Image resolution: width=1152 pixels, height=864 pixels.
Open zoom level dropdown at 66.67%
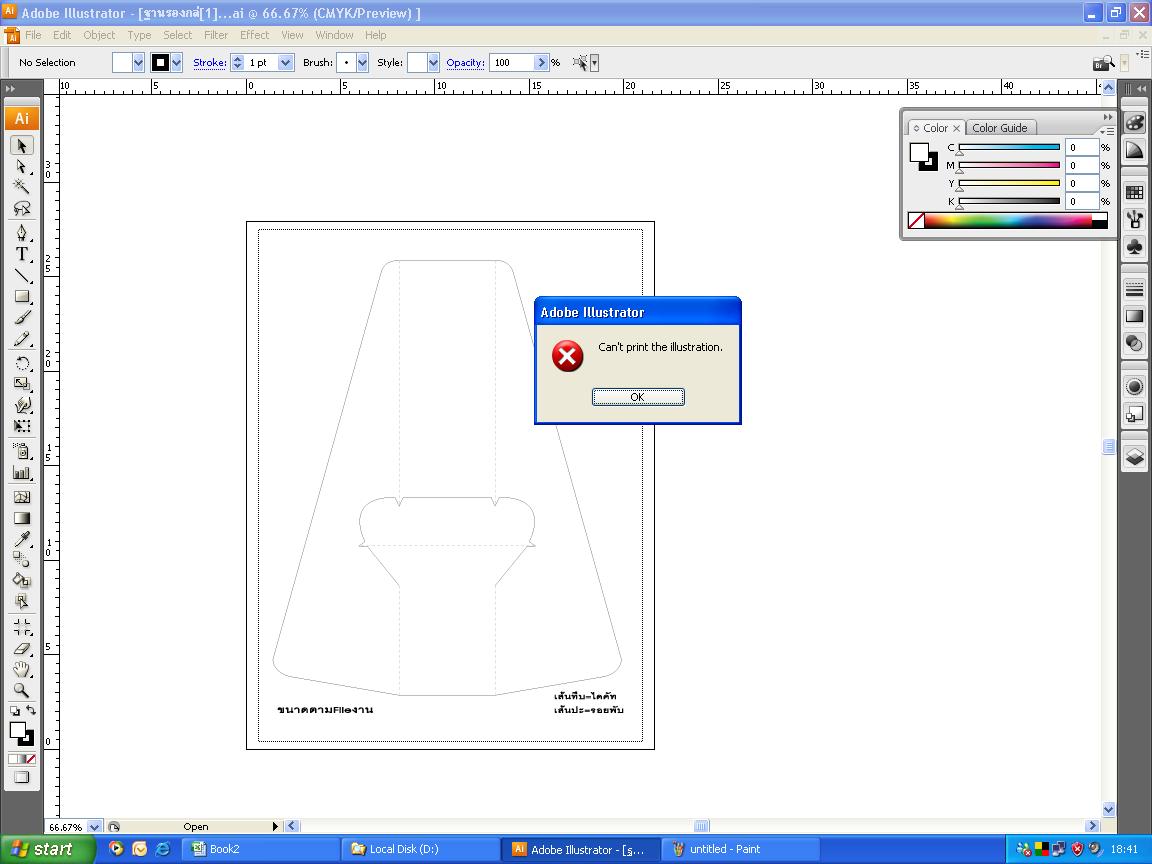coord(94,827)
